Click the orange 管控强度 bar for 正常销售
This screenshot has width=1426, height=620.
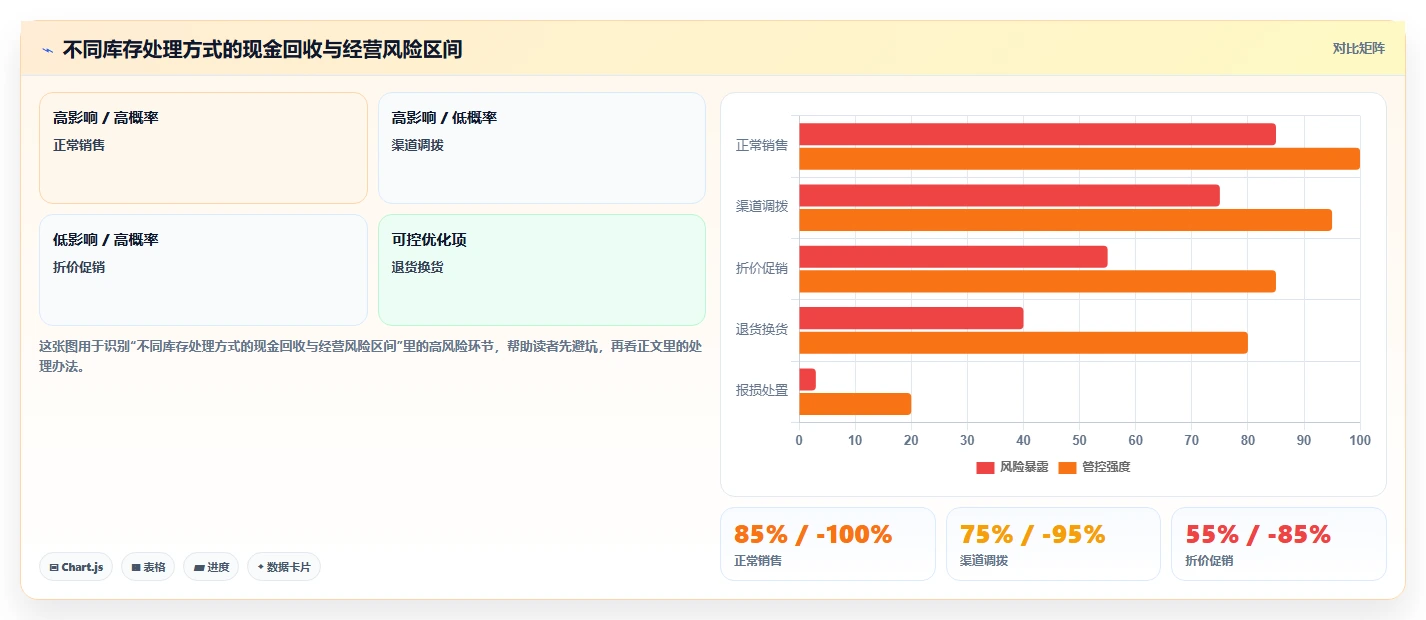pyautogui.click(x=1079, y=158)
